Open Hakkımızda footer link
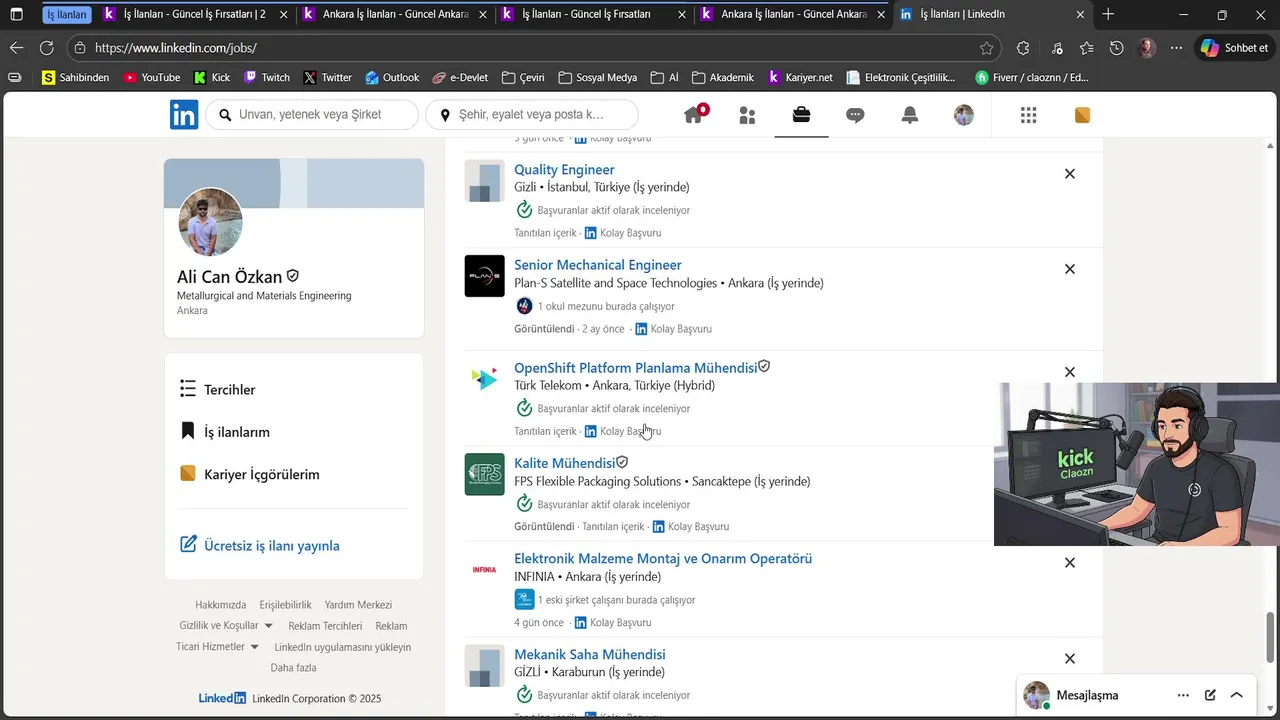 coord(221,605)
